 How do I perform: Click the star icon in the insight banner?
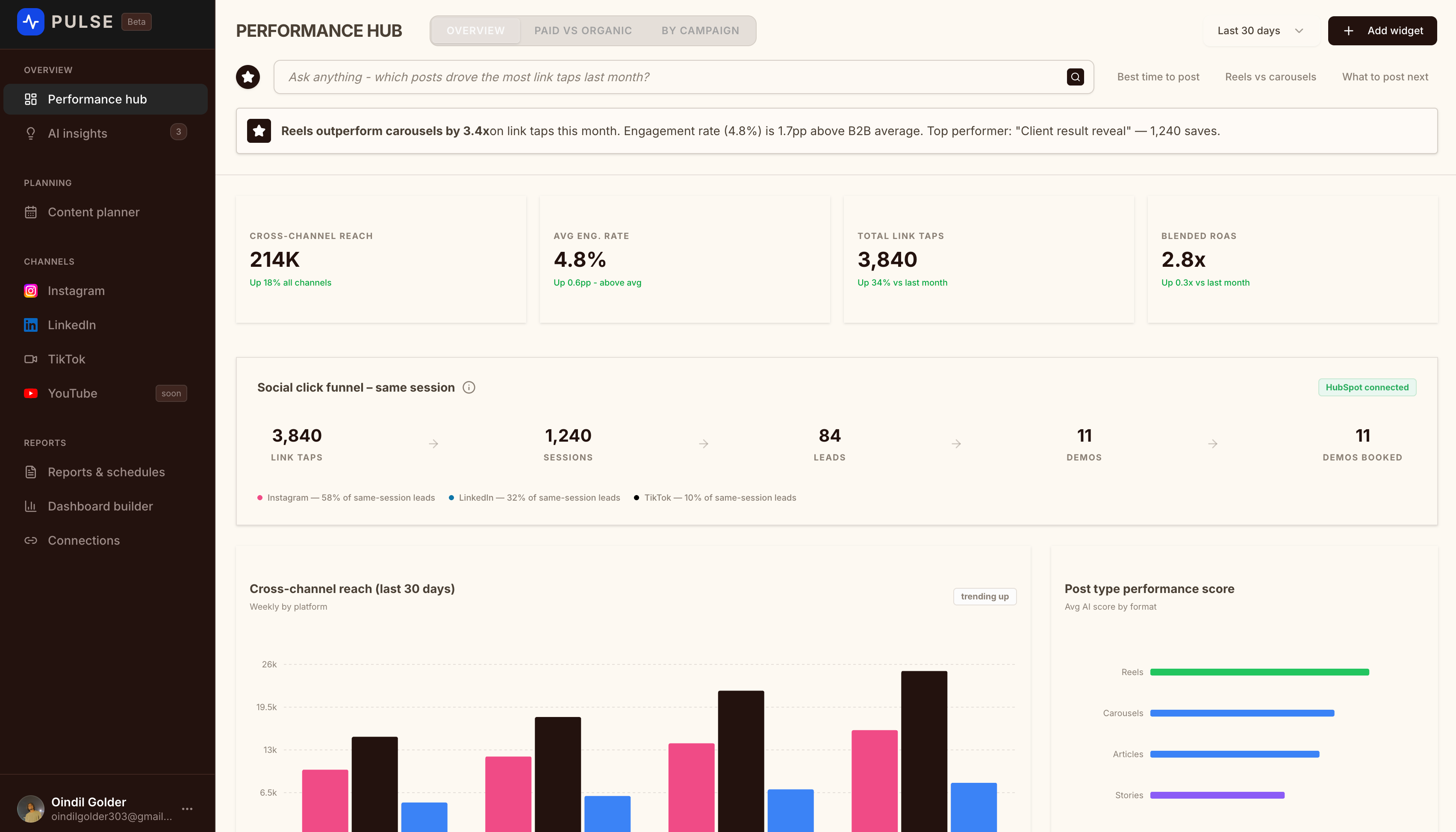coord(259,131)
